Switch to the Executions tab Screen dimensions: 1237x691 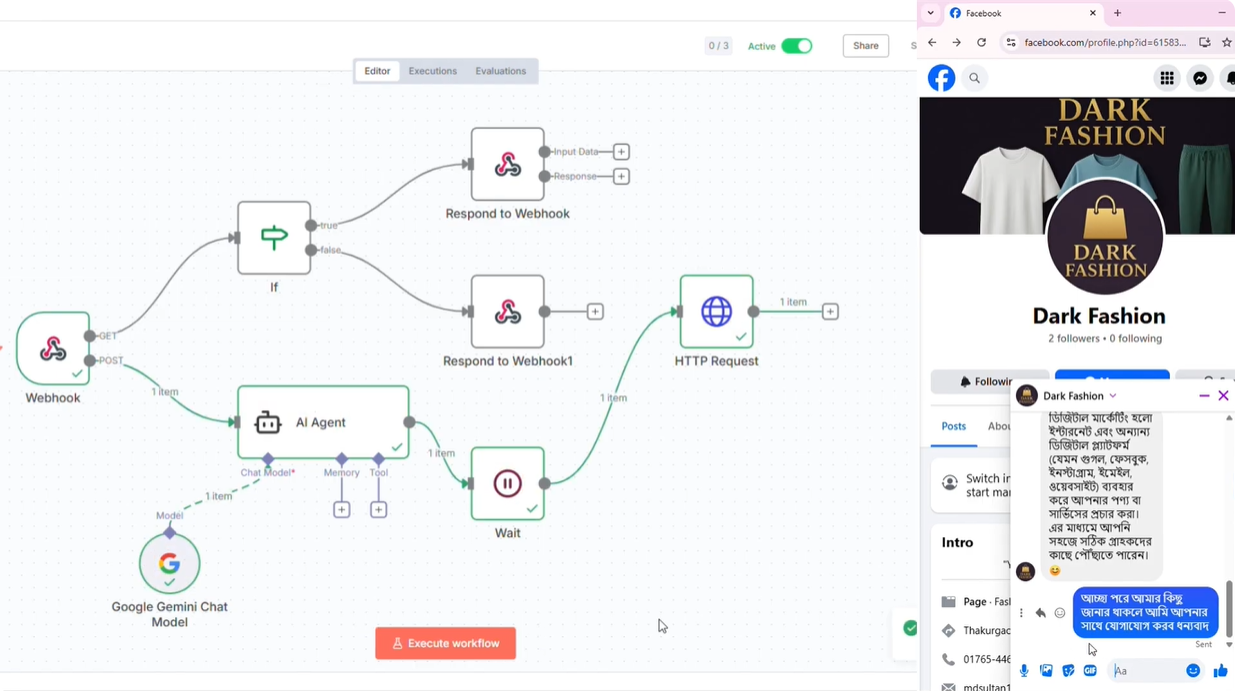[432, 71]
